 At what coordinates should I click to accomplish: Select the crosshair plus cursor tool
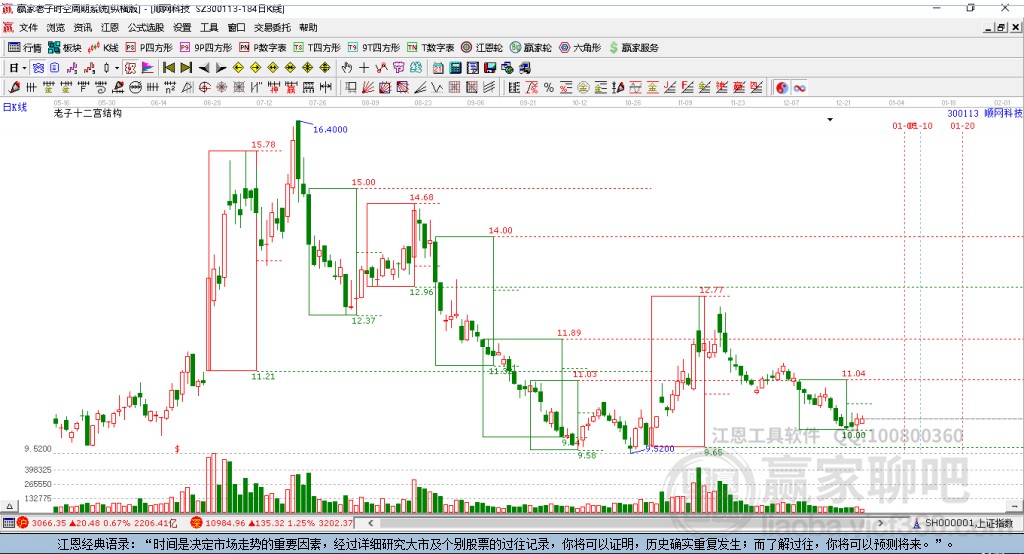pos(364,68)
